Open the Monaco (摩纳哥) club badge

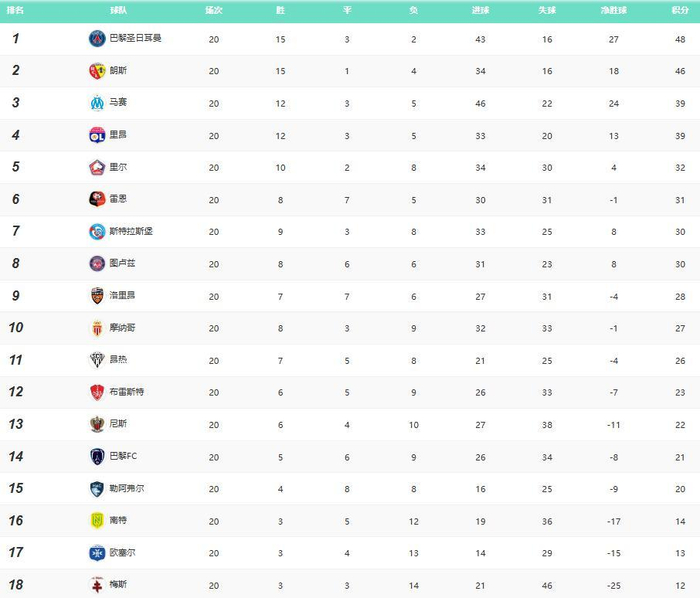pos(96,328)
